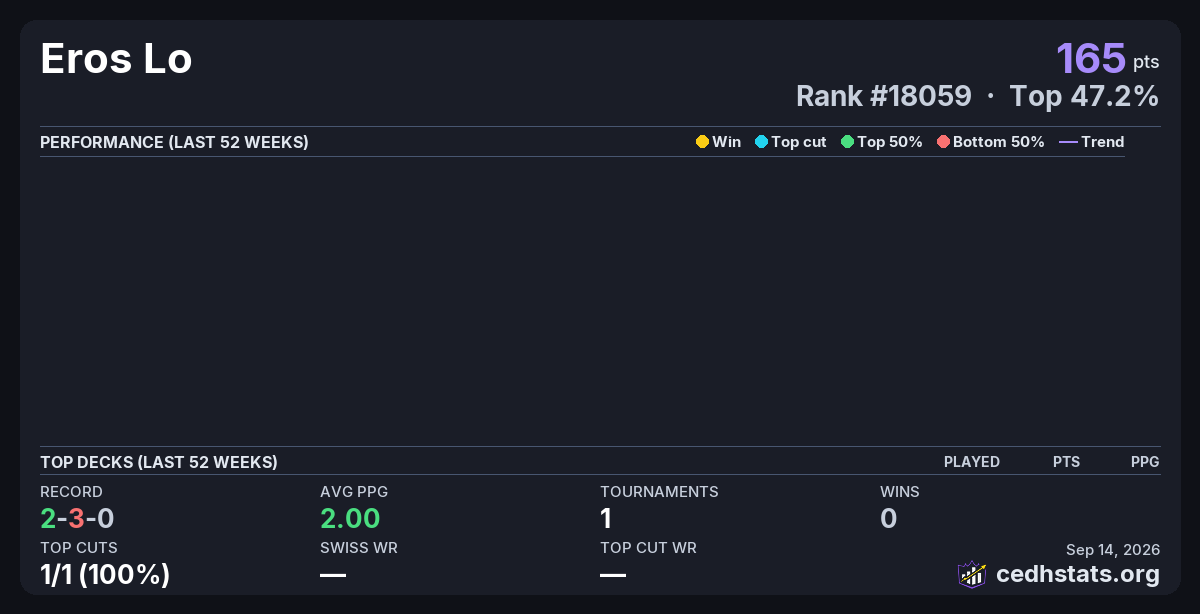Sort by the PPG column header

point(1145,462)
